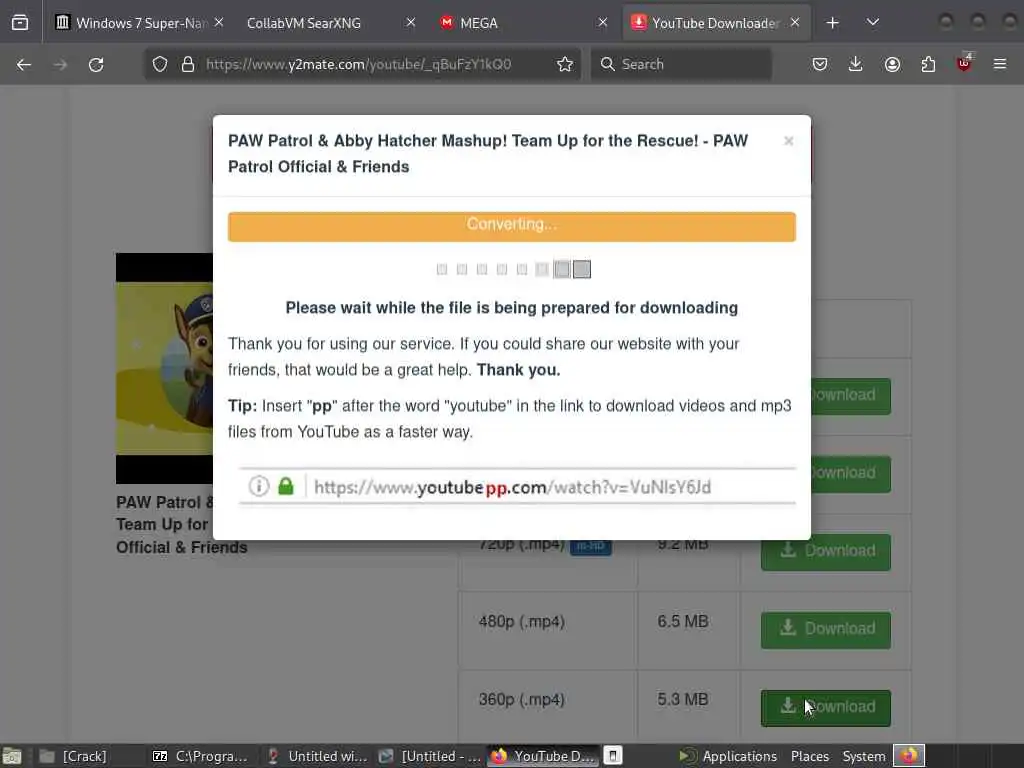
Task: Switch to the [Untitled - ... taskbar window
Action: click(x=430, y=756)
